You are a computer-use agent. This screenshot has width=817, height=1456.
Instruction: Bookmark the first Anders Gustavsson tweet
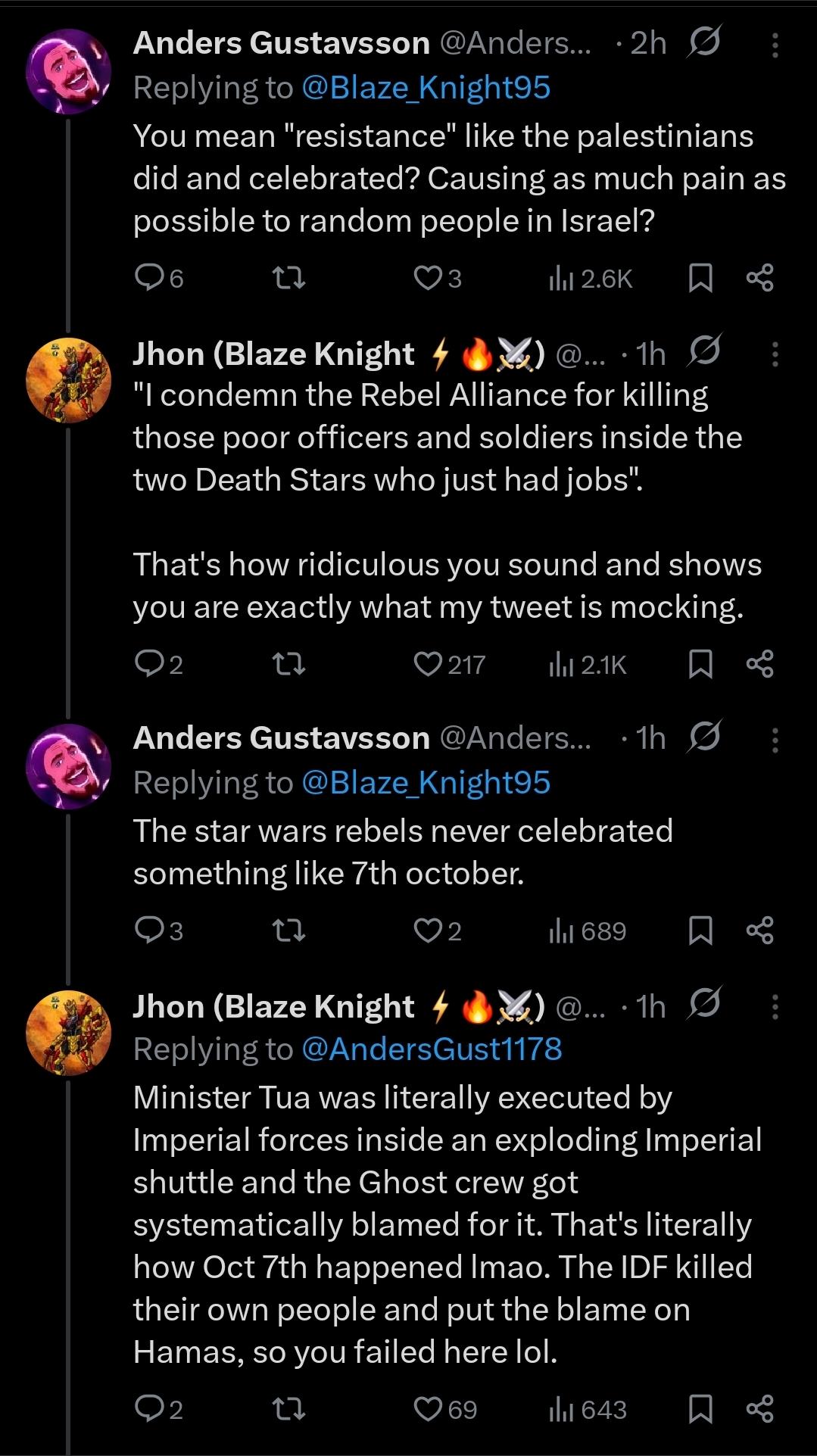(x=700, y=279)
